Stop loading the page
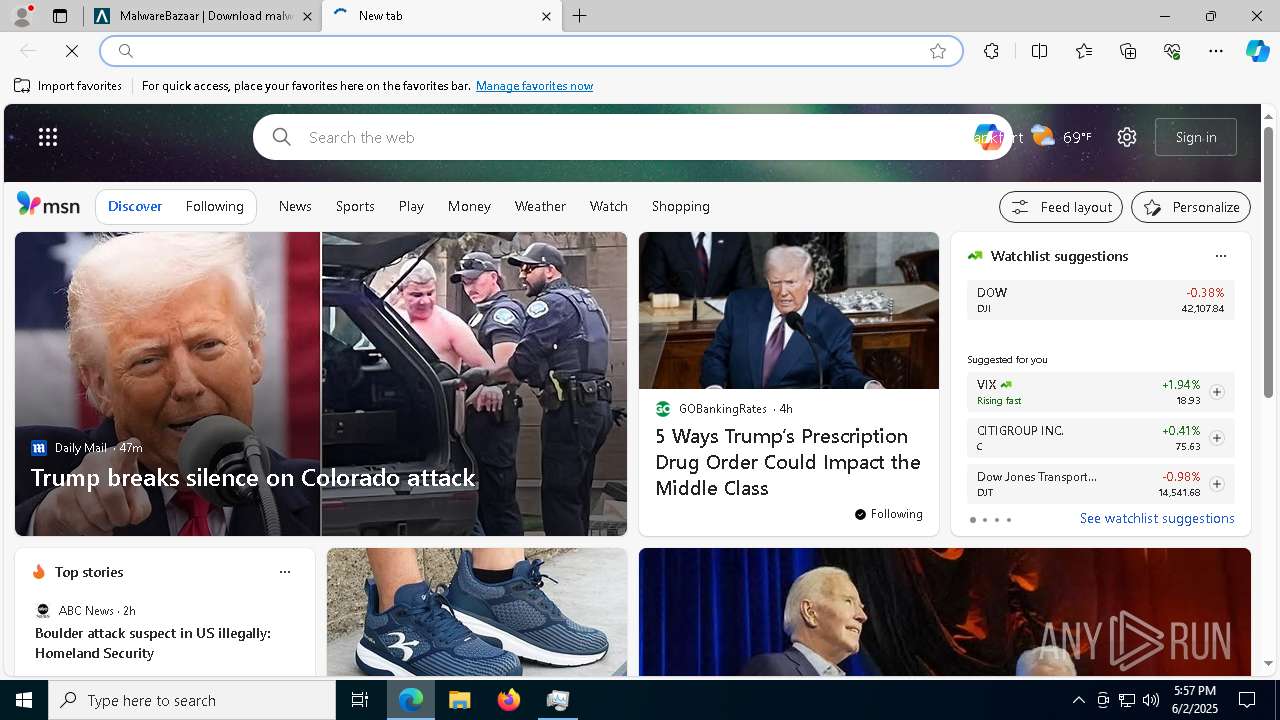 point(72,51)
